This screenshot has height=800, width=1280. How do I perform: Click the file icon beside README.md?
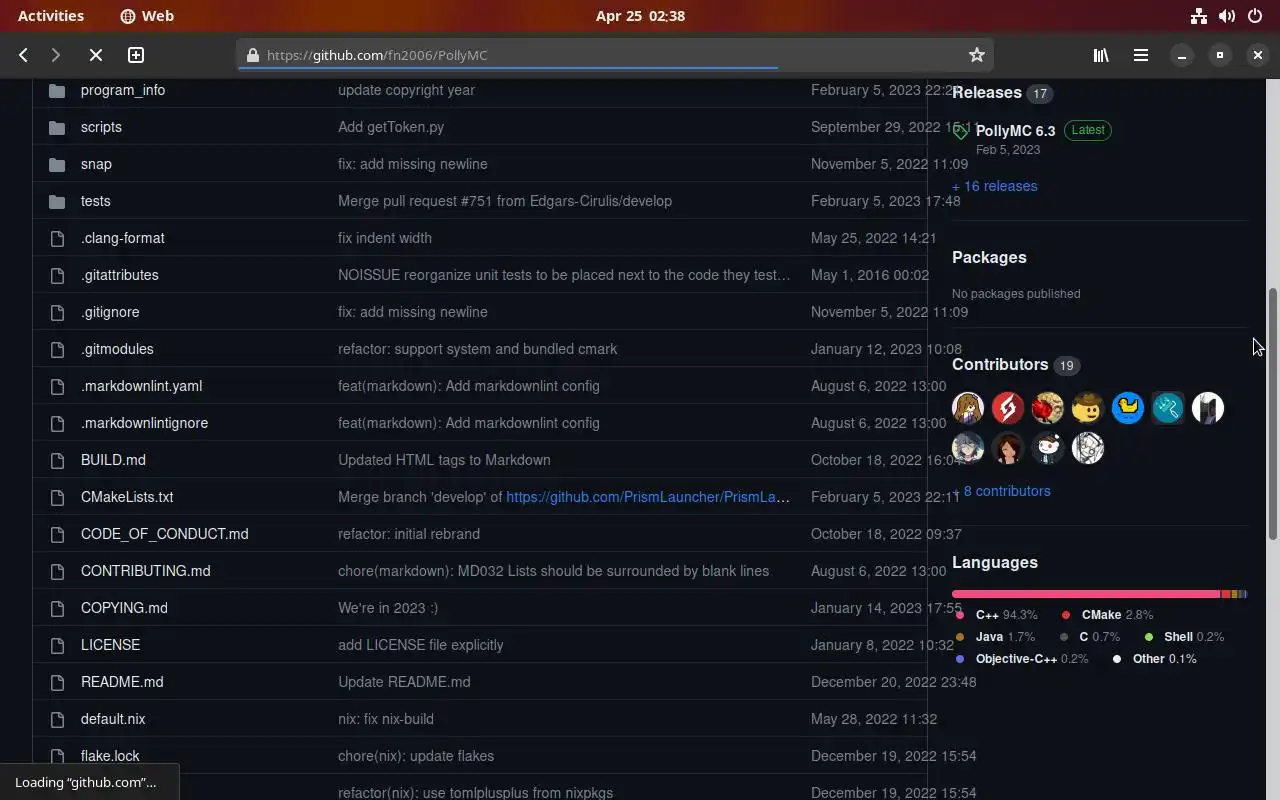pos(57,682)
